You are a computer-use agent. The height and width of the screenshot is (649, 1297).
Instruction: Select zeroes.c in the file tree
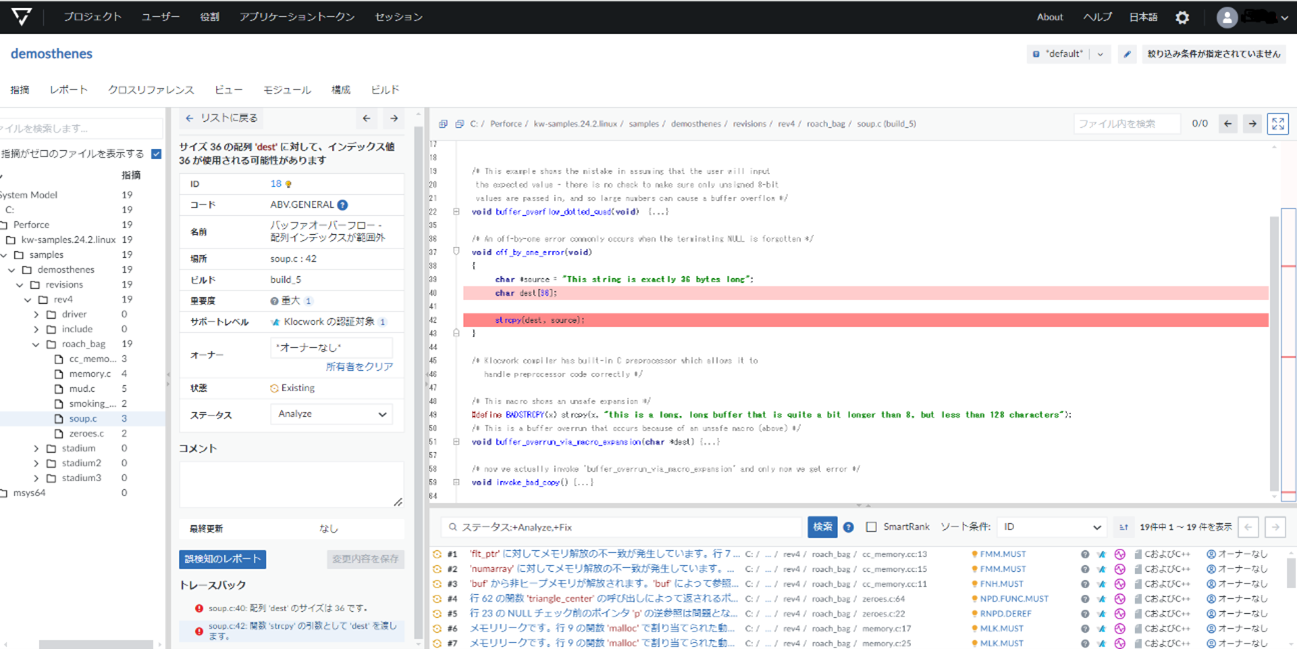pos(86,434)
